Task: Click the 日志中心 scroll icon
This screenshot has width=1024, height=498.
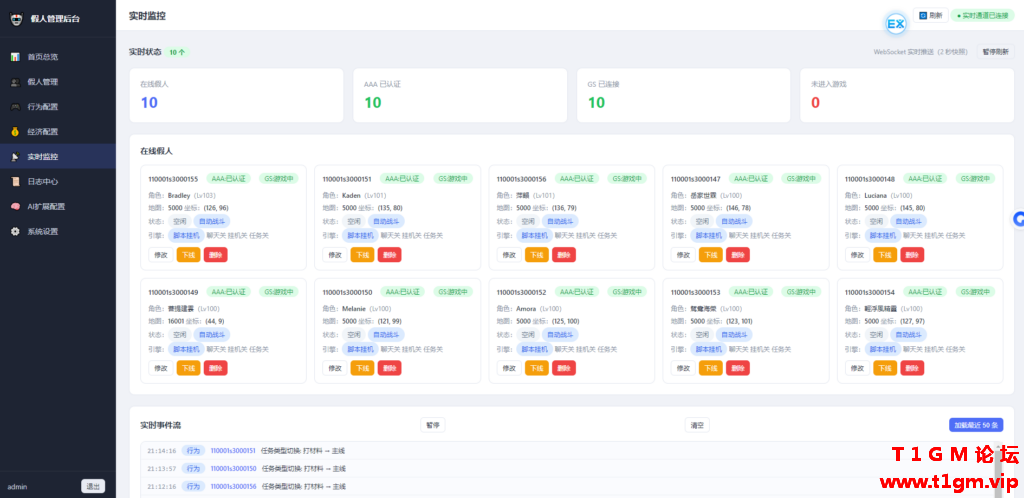Action: [15, 181]
